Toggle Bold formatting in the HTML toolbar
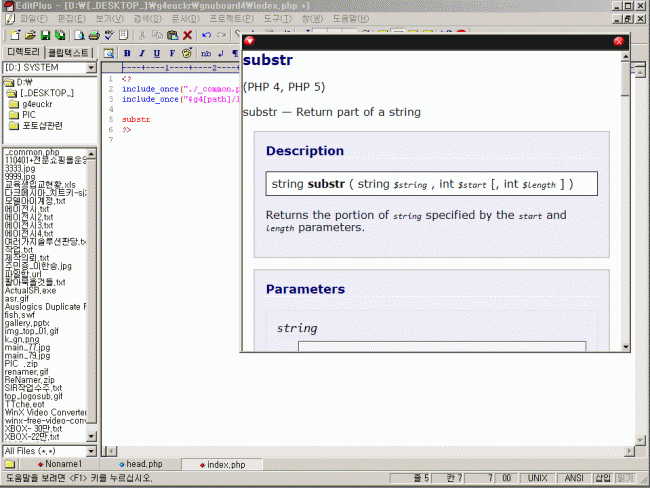Viewport: 650px width, 488px height. 127,53
